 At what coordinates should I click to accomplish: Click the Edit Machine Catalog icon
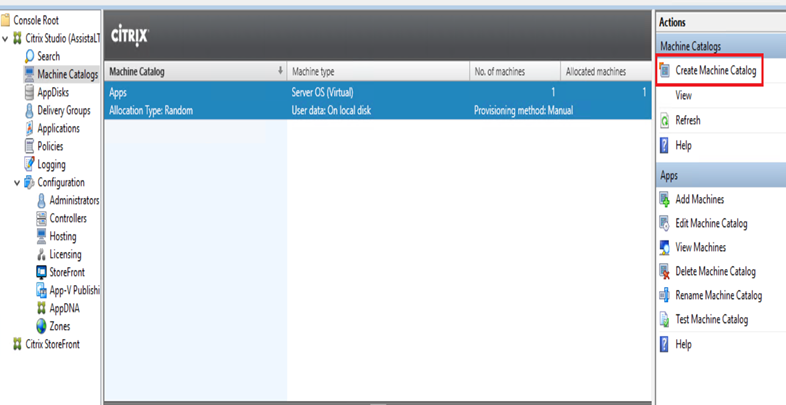665,224
